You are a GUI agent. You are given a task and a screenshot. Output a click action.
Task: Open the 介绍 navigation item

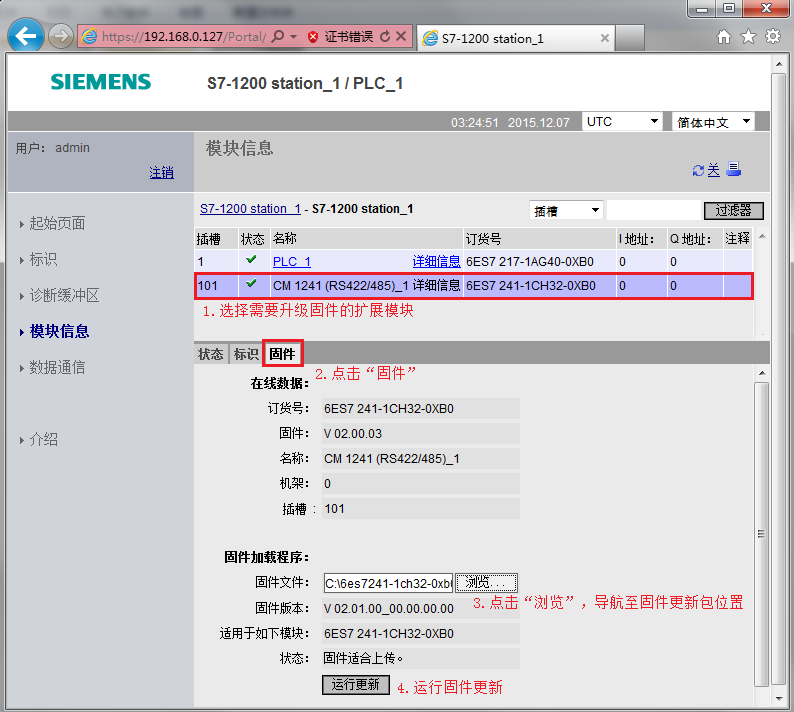(x=43, y=439)
